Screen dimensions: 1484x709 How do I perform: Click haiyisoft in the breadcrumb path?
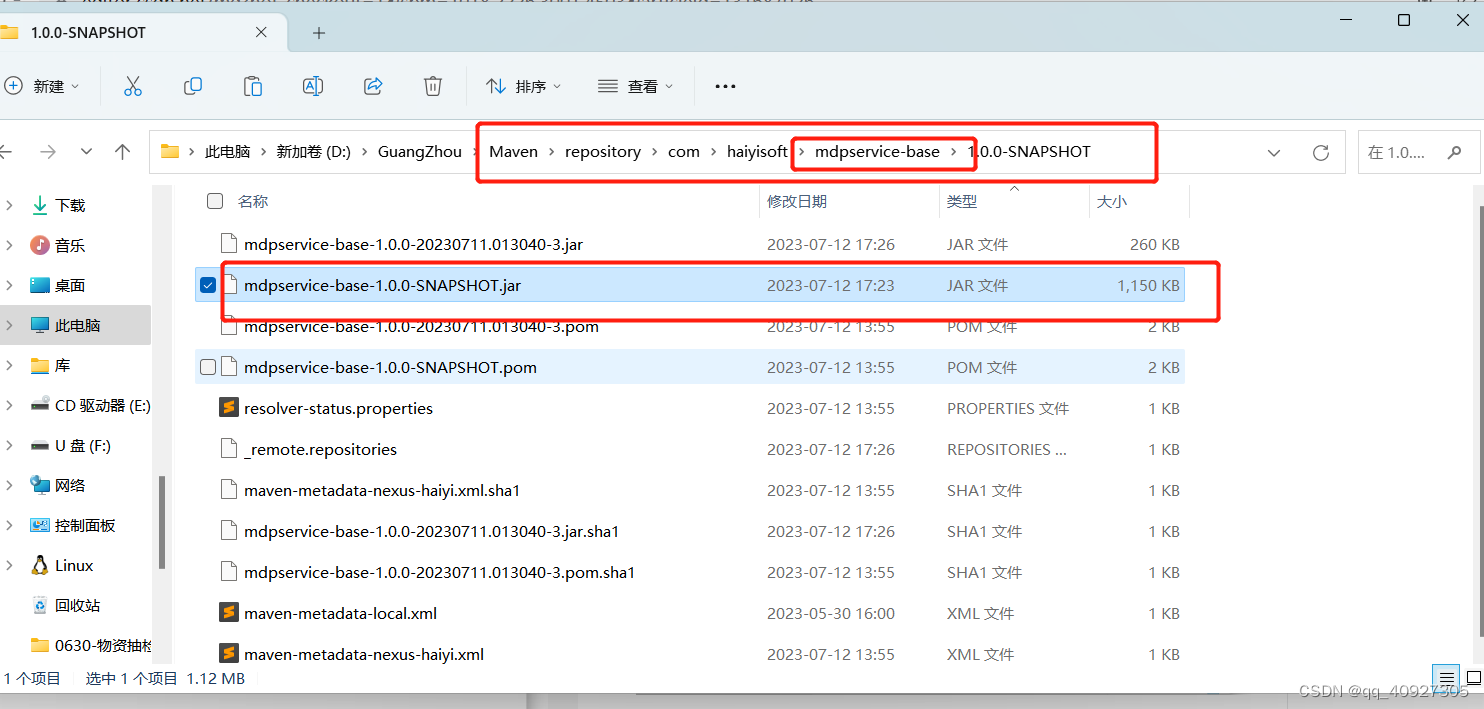757,152
